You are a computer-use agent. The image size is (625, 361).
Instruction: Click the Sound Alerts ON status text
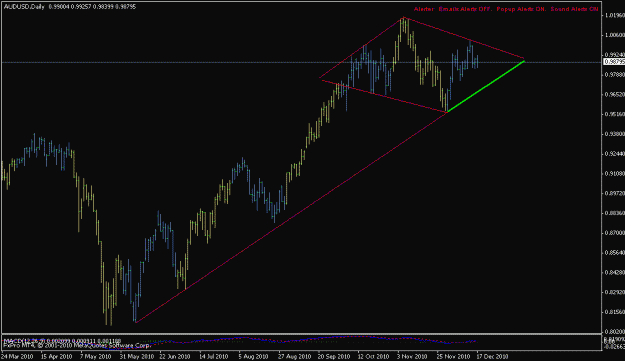point(574,9)
